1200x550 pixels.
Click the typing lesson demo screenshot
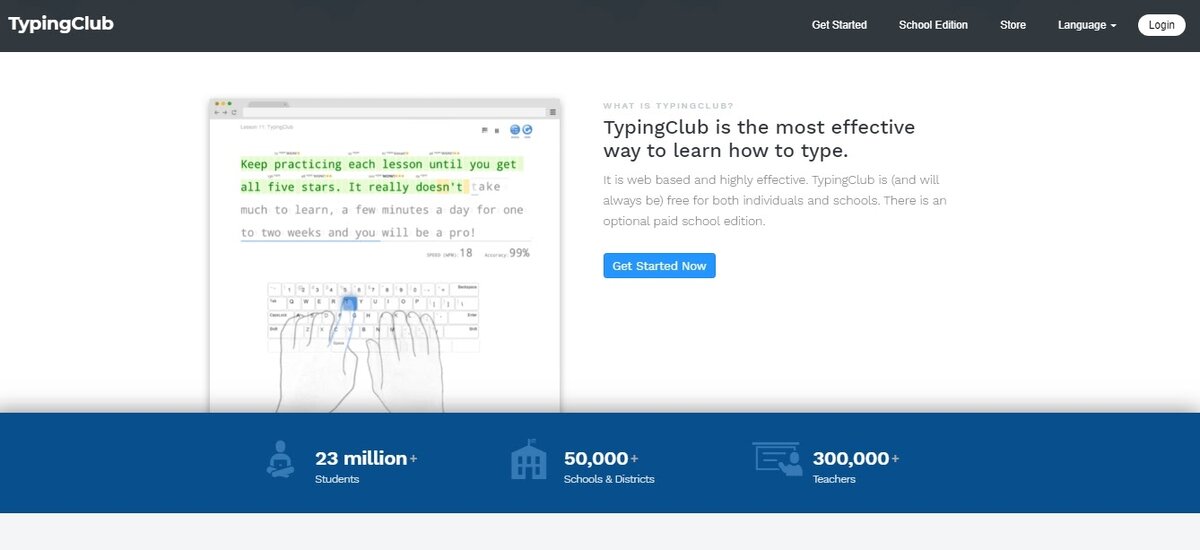click(x=385, y=255)
